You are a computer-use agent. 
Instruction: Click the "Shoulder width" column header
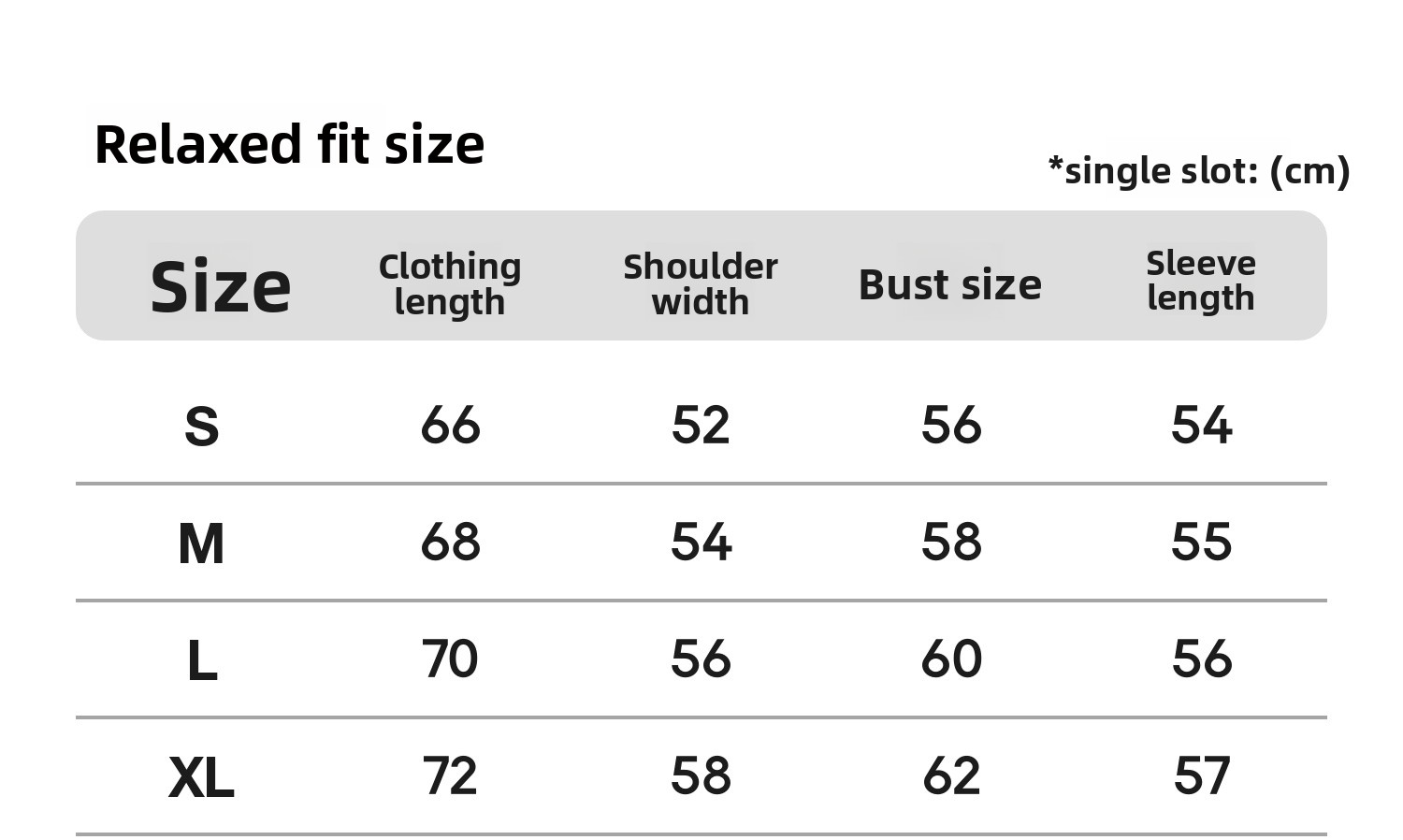click(701, 284)
